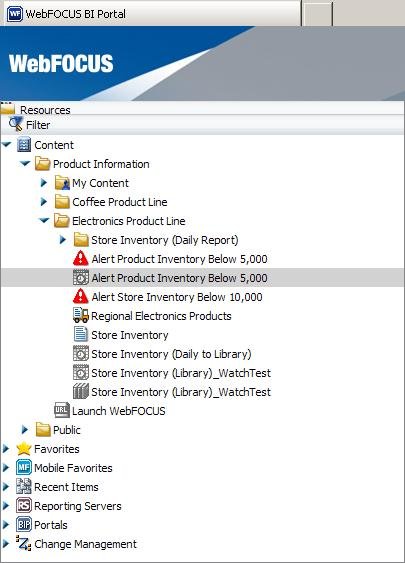This screenshot has height=563, width=405.
Task: Expand Store Inventory (Daily Report) folder
Action: (63, 240)
